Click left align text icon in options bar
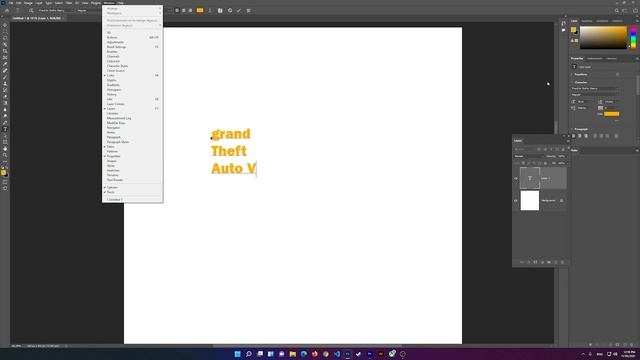The image size is (640, 360). [x=177, y=11]
